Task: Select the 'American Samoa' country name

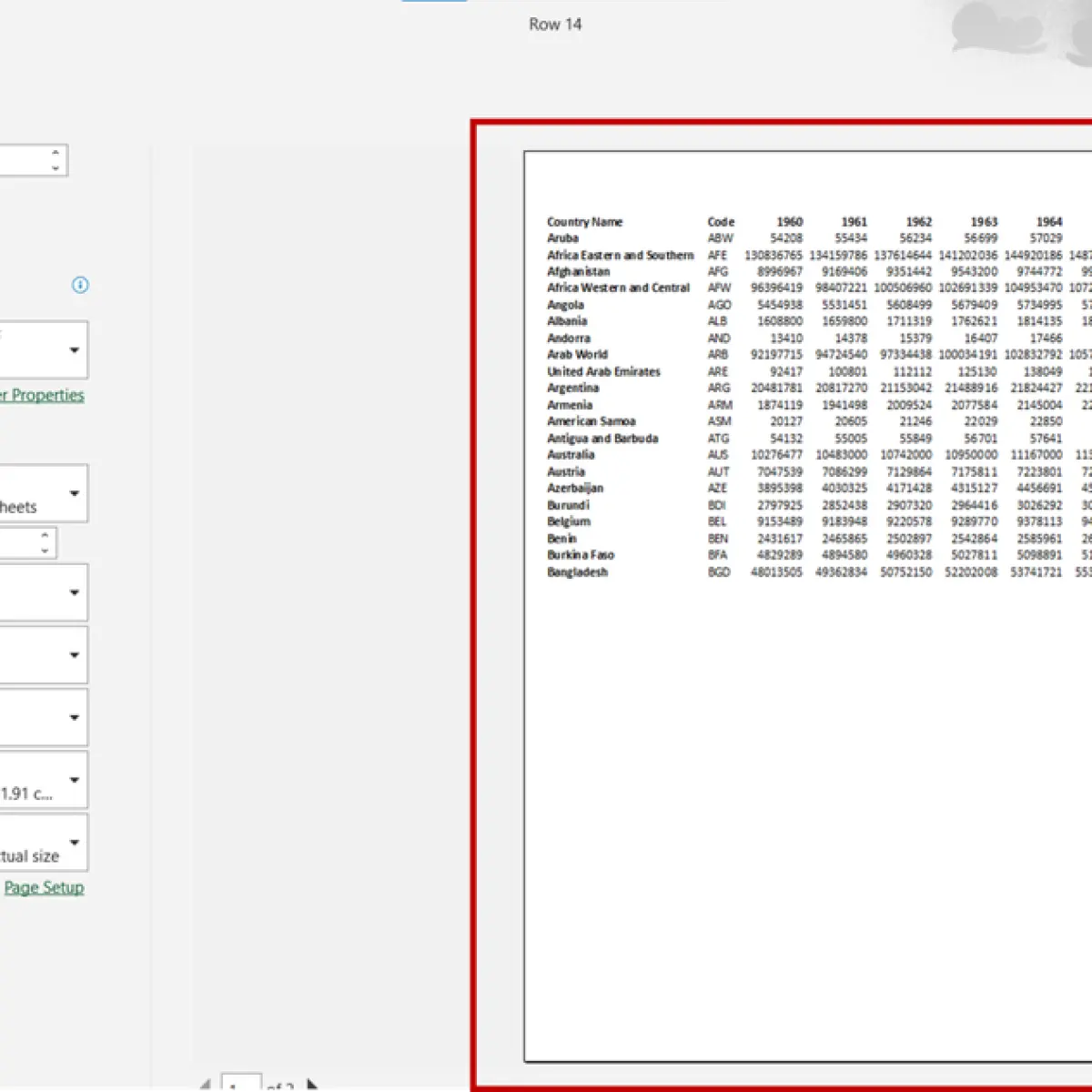Action: (x=591, y=421)
